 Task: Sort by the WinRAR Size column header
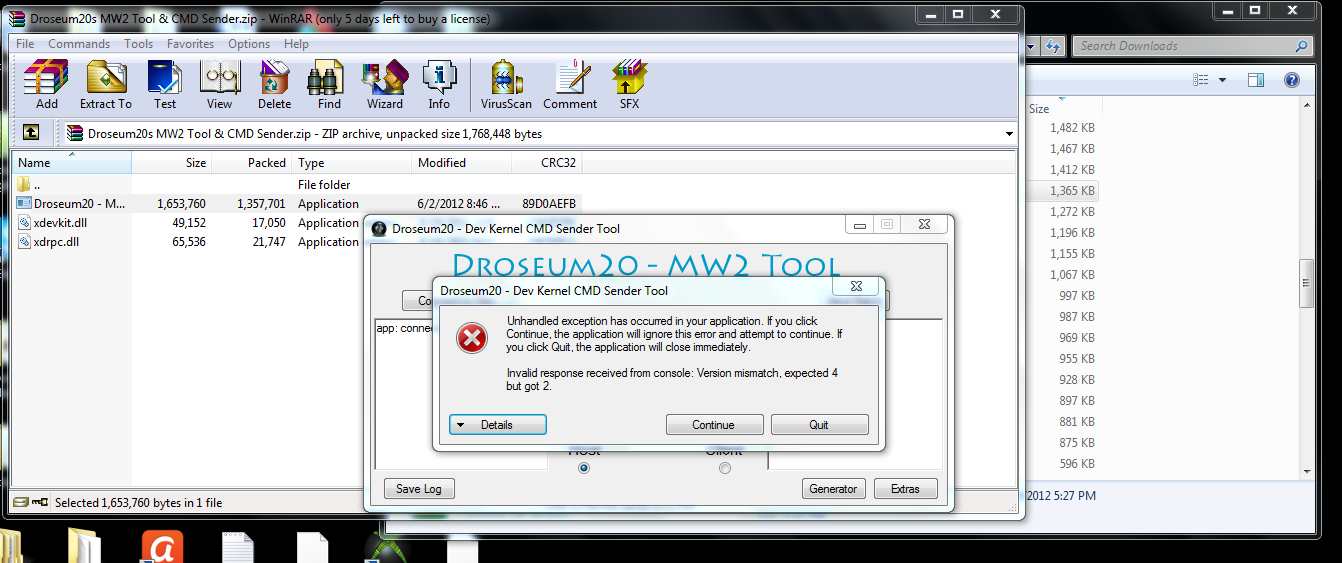coord(171,163)
